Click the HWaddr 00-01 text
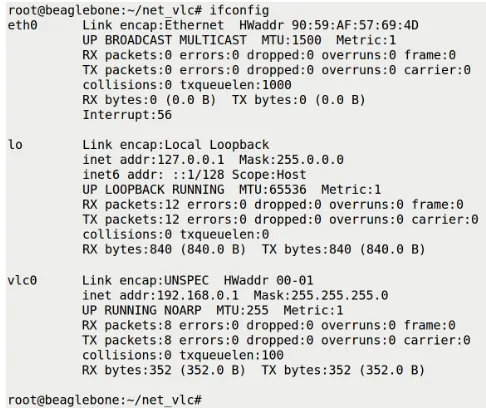Image resolution: width=486 pixels, height=408 pixels. [268, 280]
